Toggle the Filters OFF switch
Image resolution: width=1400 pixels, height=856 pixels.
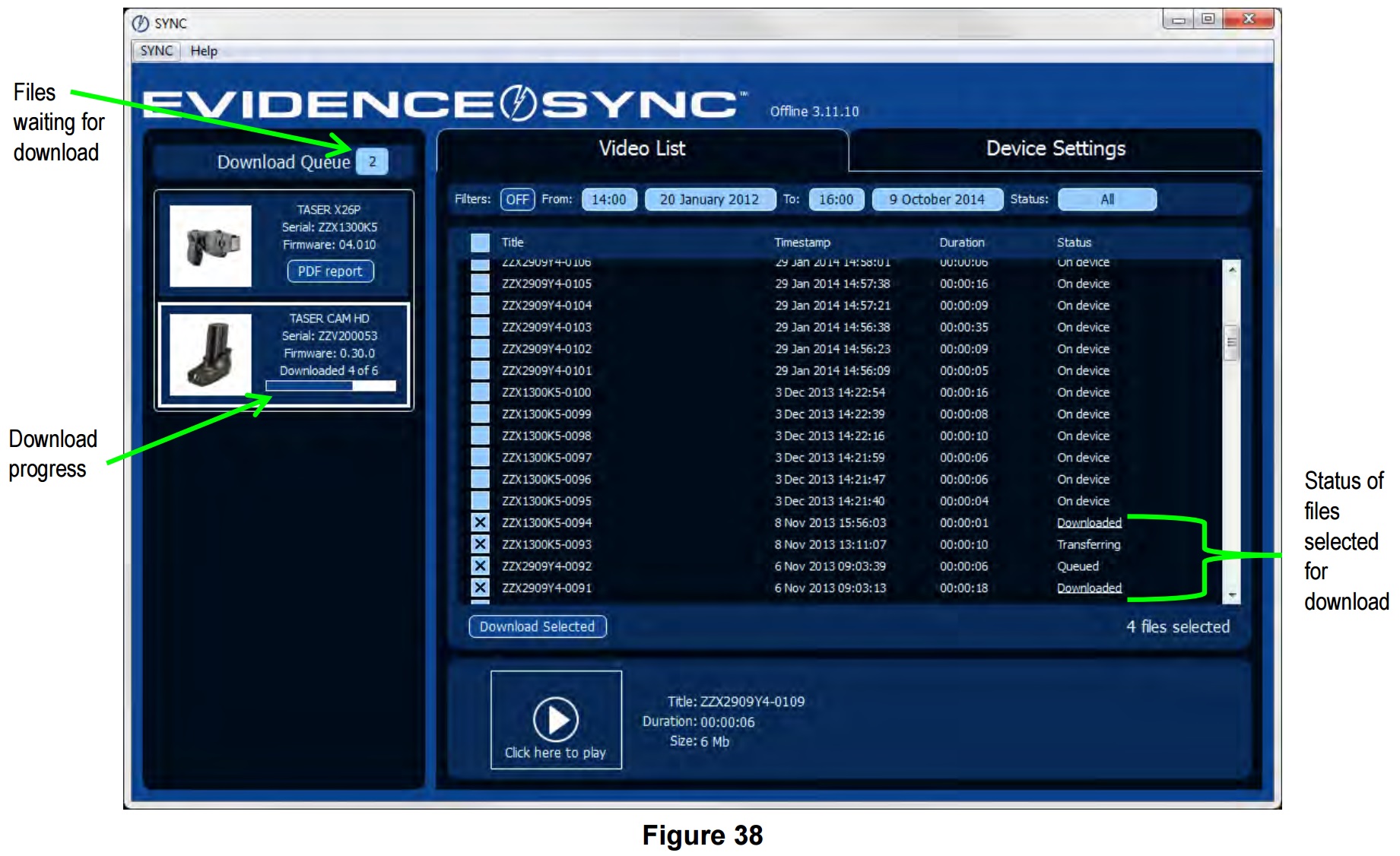click(517, 199)
